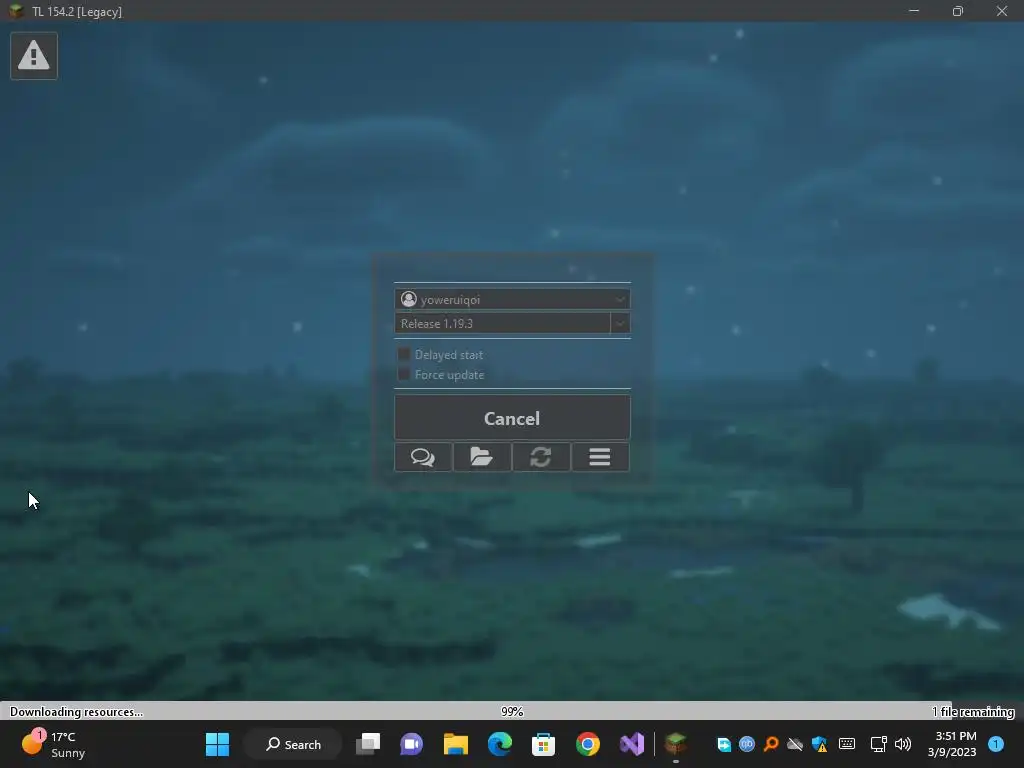Click the network display tray icon
The height and width of the screenshot is (768, 1024).
pos(878,744)
